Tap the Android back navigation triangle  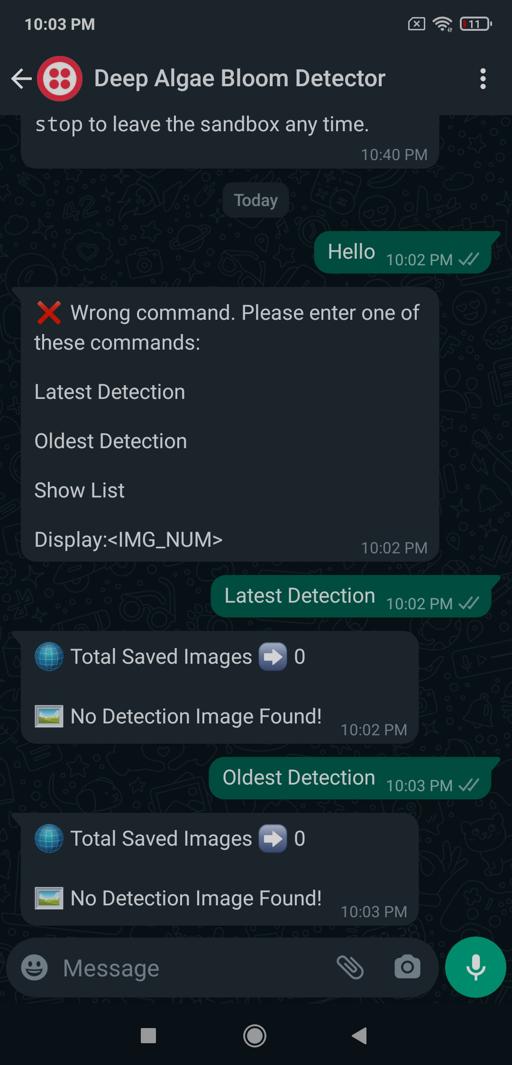coord(359,1035)
